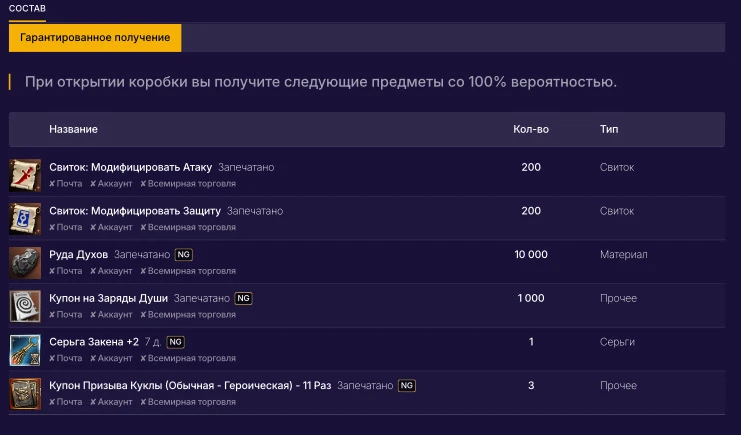Click quantity 200 for Модифицировать Защиту scroll
The width and height of the screenshot is (741, 435).
click(x=531, y=211)
